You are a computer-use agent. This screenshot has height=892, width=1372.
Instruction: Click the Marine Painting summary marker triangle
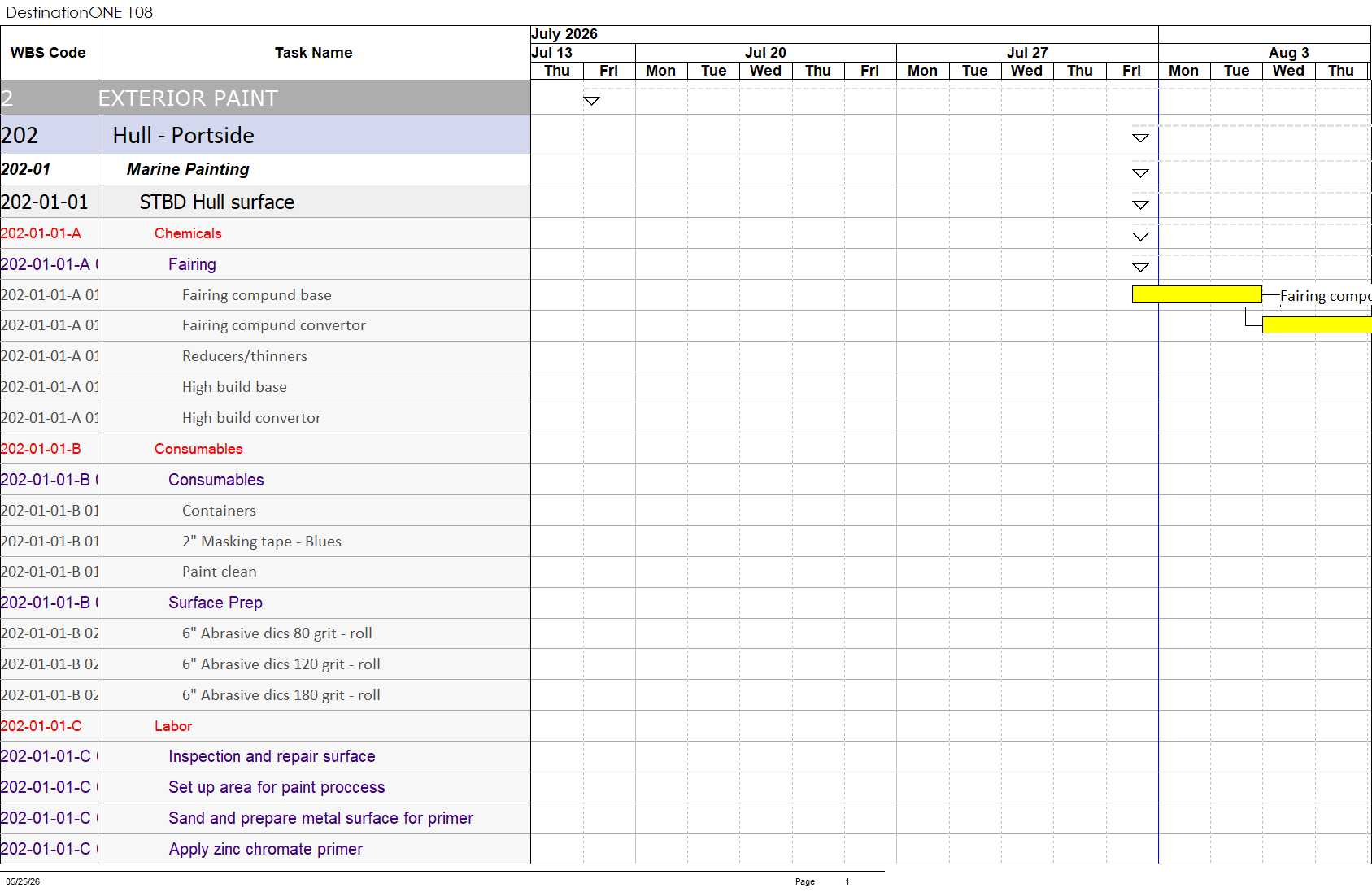click(x=1140, y=173)
